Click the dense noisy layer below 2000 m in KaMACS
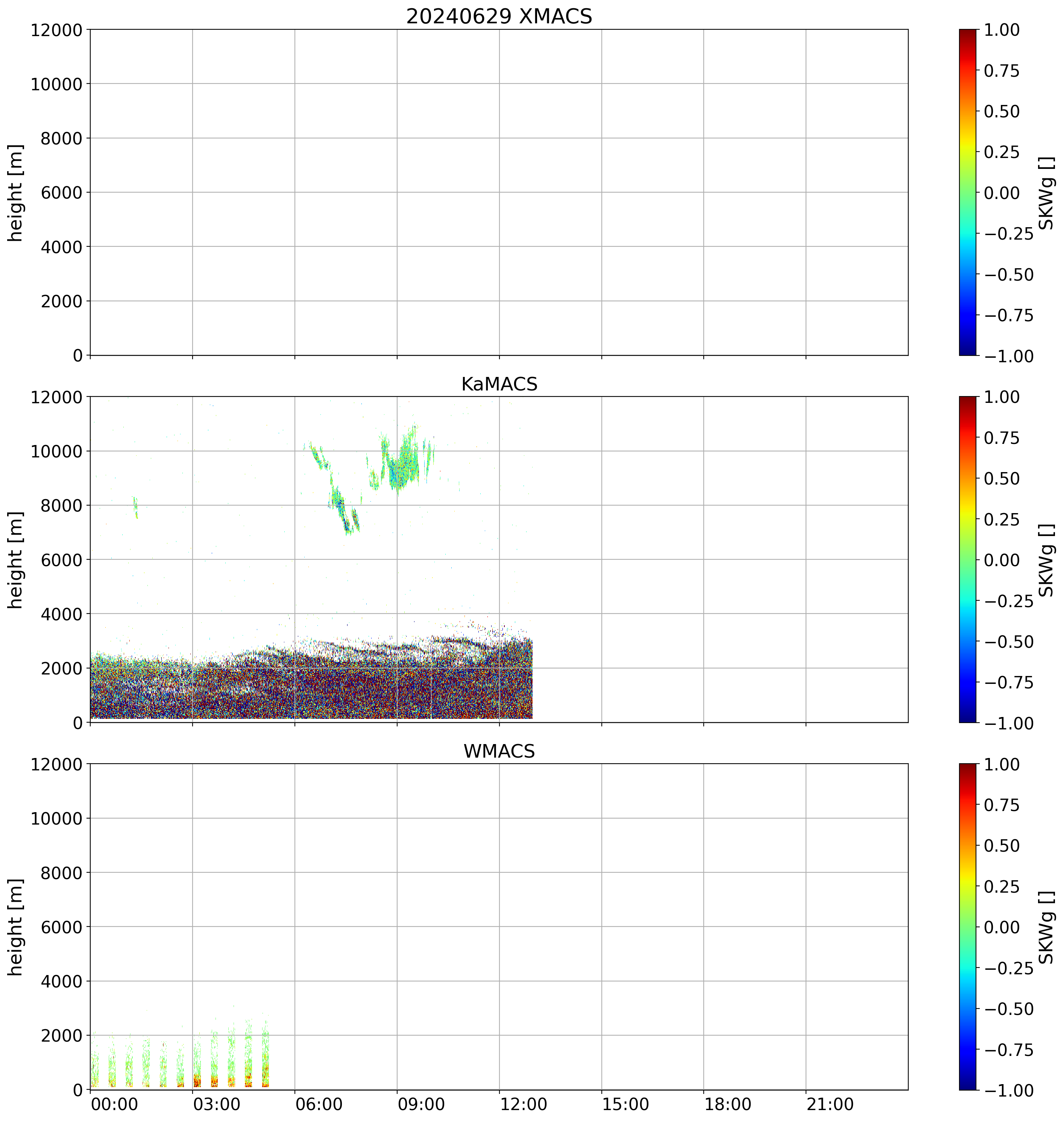Screen dimensions: 1064x1121 (x=311, y=695)
